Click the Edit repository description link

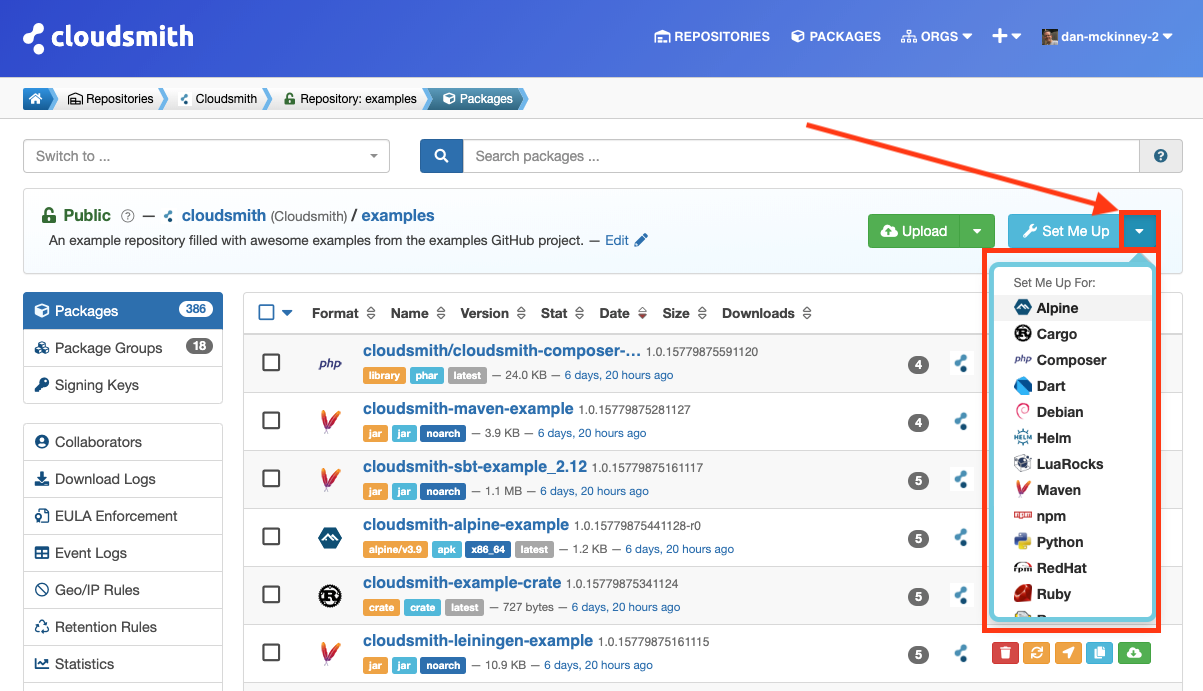(617, 240)
